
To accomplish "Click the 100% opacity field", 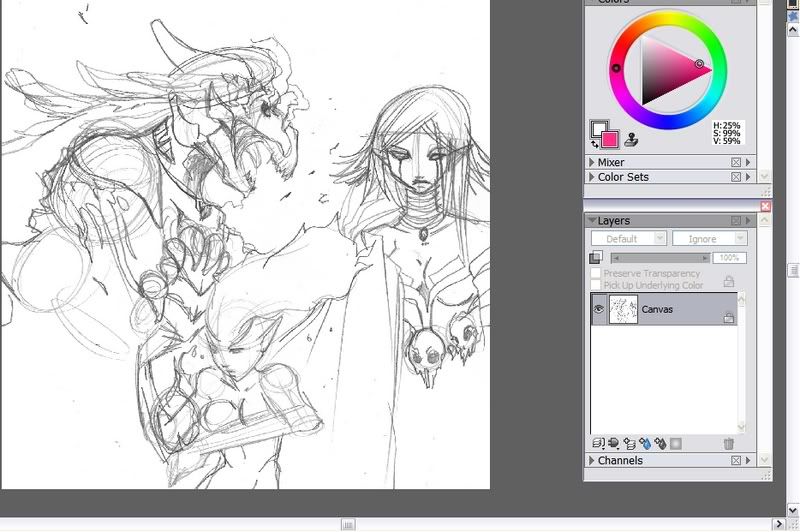I will [x=730, y=258].
